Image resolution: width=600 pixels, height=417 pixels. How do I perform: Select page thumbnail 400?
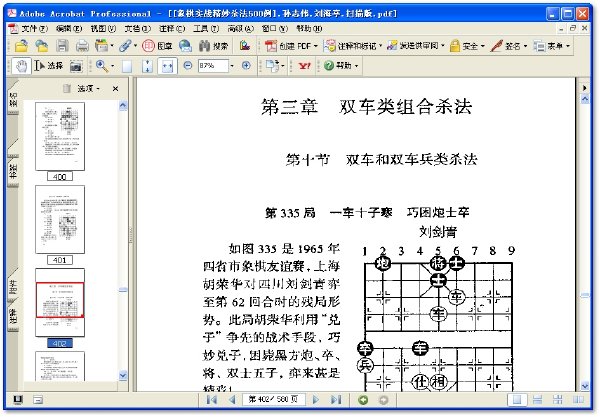[x=60, y=136]
